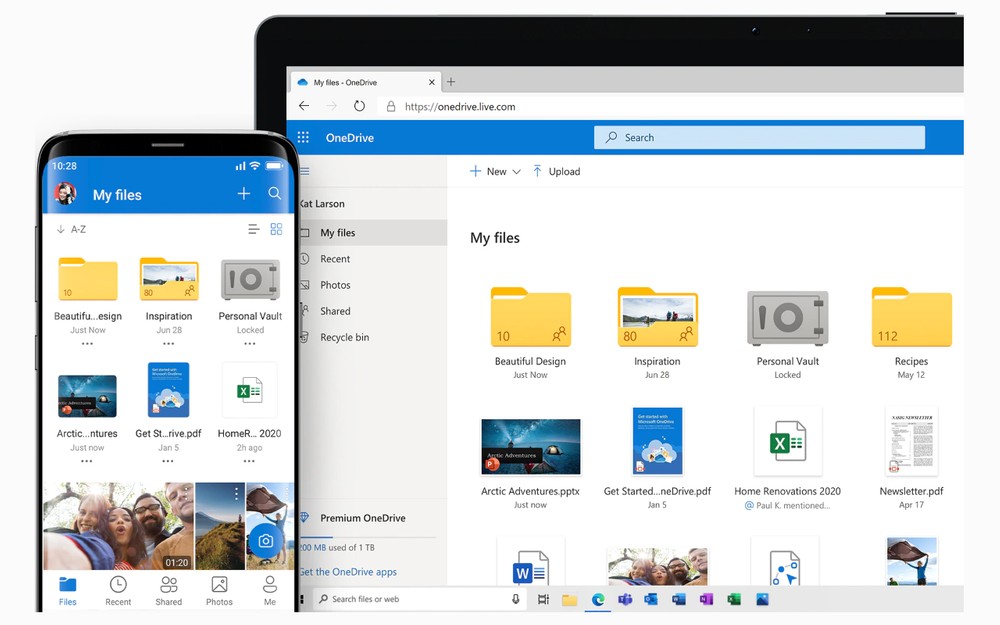Select My files in the web sidebar
The image size is (1000, 625).
pyautogui.click(x=373, y=233)
